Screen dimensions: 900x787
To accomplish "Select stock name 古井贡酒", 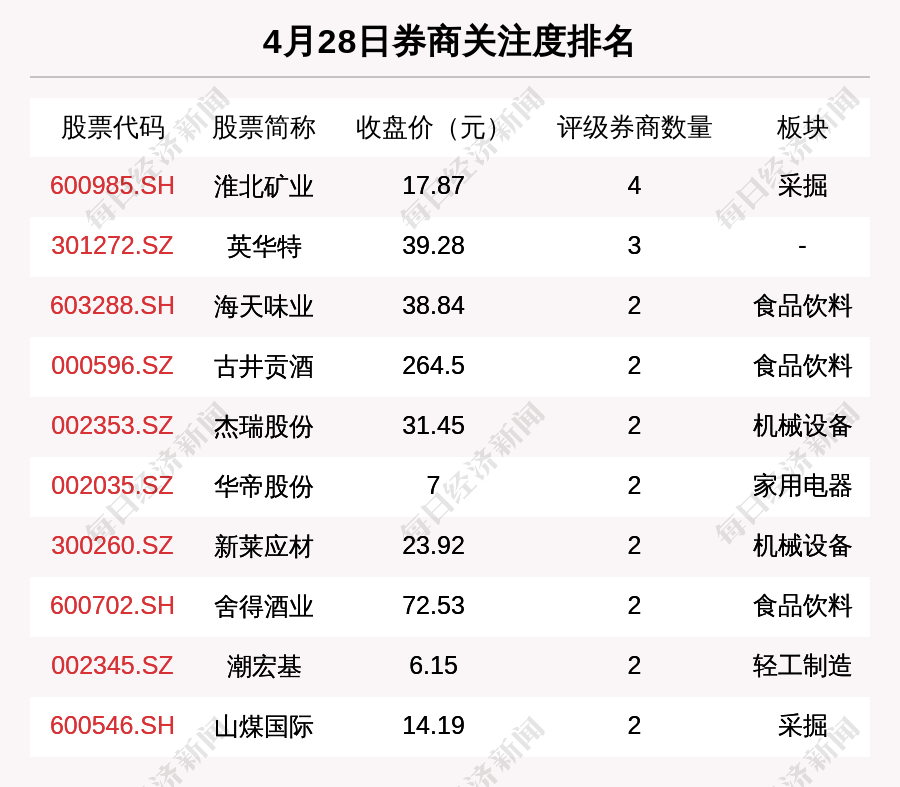I will (x=264, y=366).
